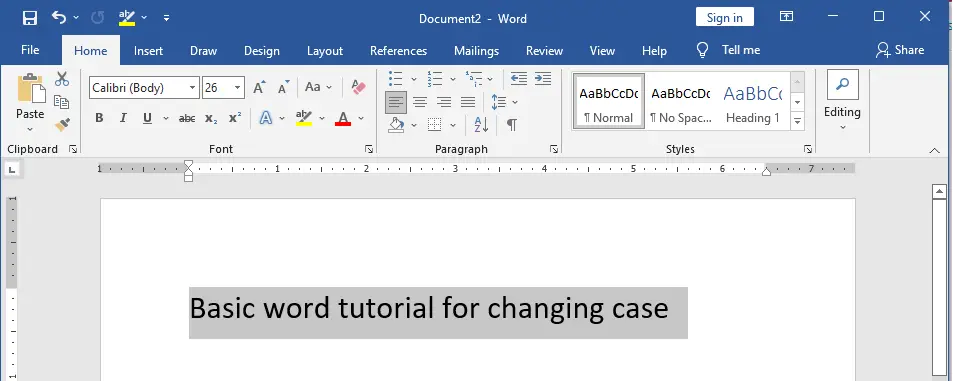Go to the References tab
Screen dimensions: 953x381
398,51
